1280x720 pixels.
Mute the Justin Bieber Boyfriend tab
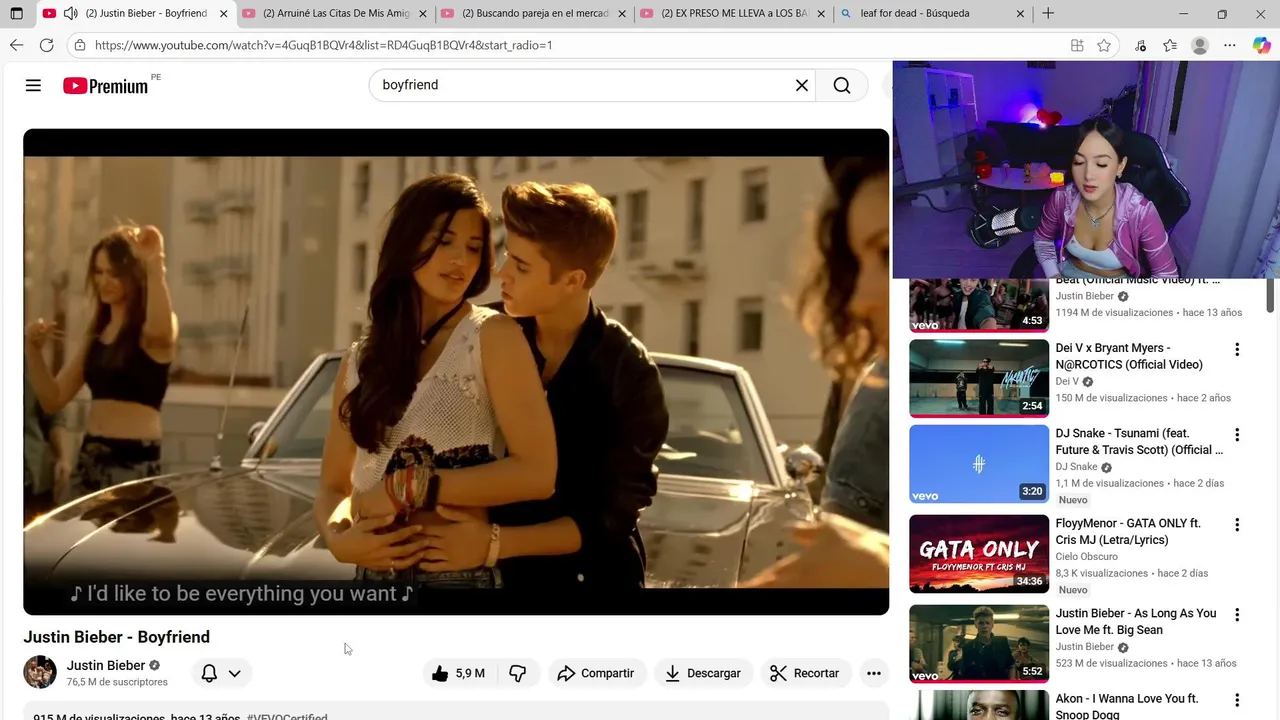coord(70,14)
